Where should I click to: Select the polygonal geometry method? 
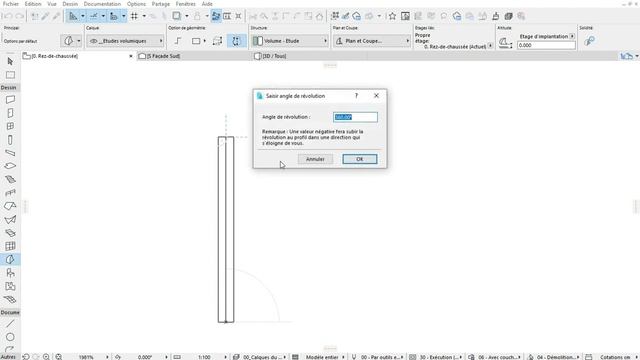tap(178, 41)
